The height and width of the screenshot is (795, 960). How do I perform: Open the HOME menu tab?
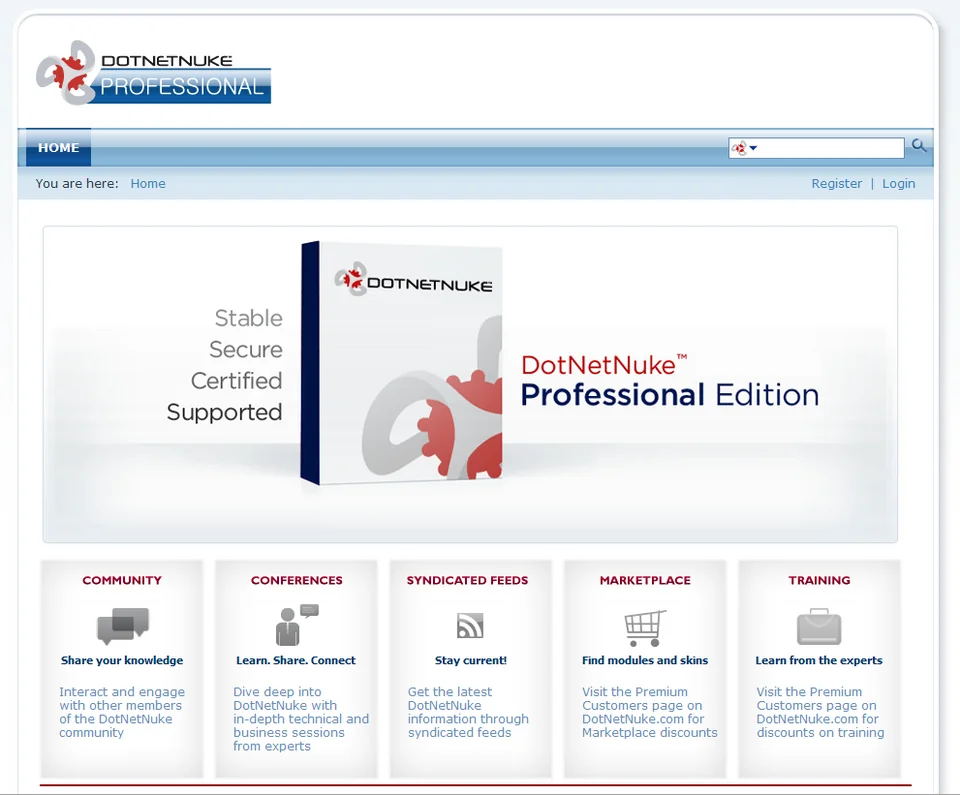58,148
